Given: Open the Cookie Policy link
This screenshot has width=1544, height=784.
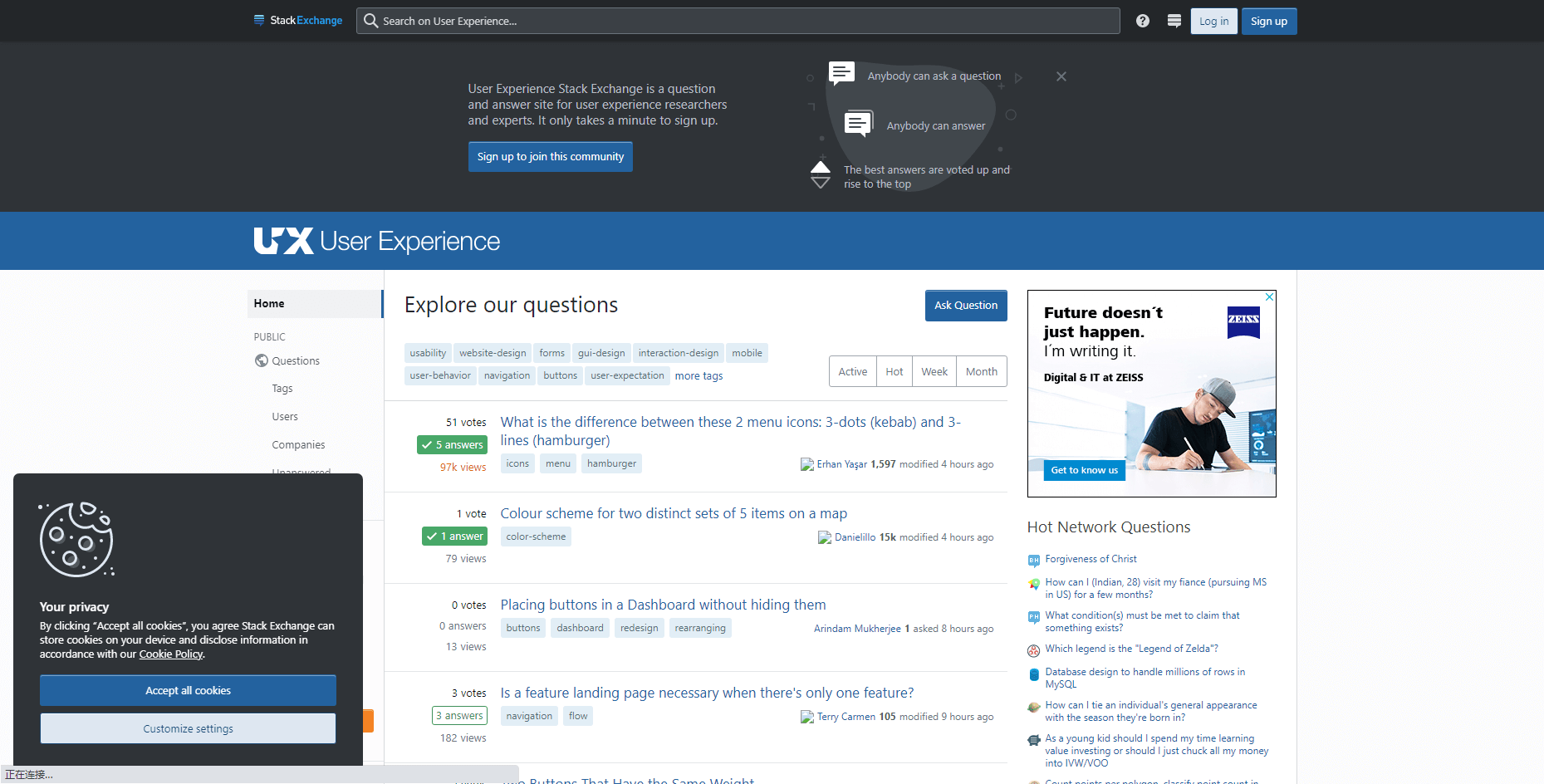Looking at the screenshot, I should pyautogui.click(x=170, y=654).
